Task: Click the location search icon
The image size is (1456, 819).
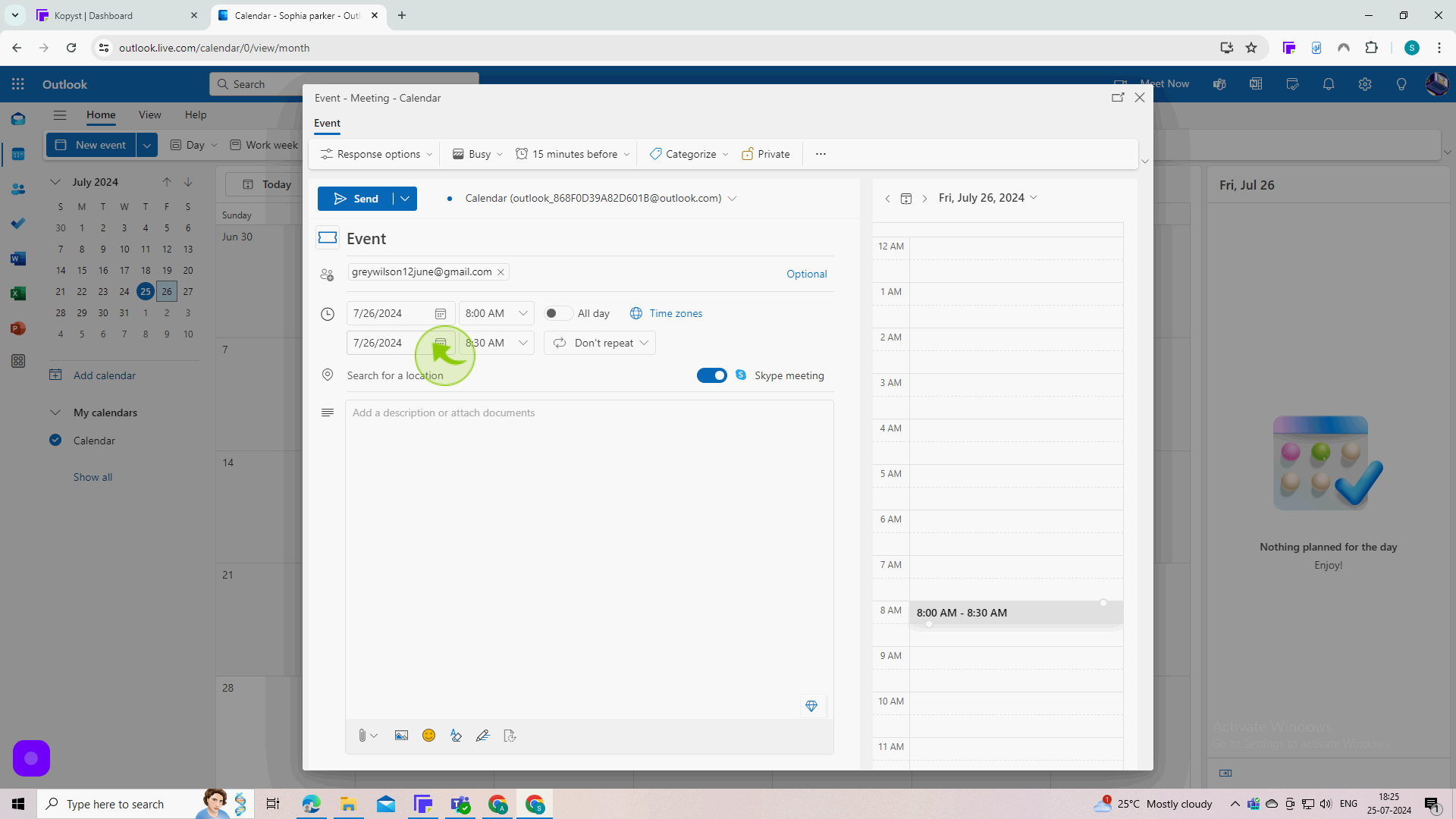Action: [328, 375]
